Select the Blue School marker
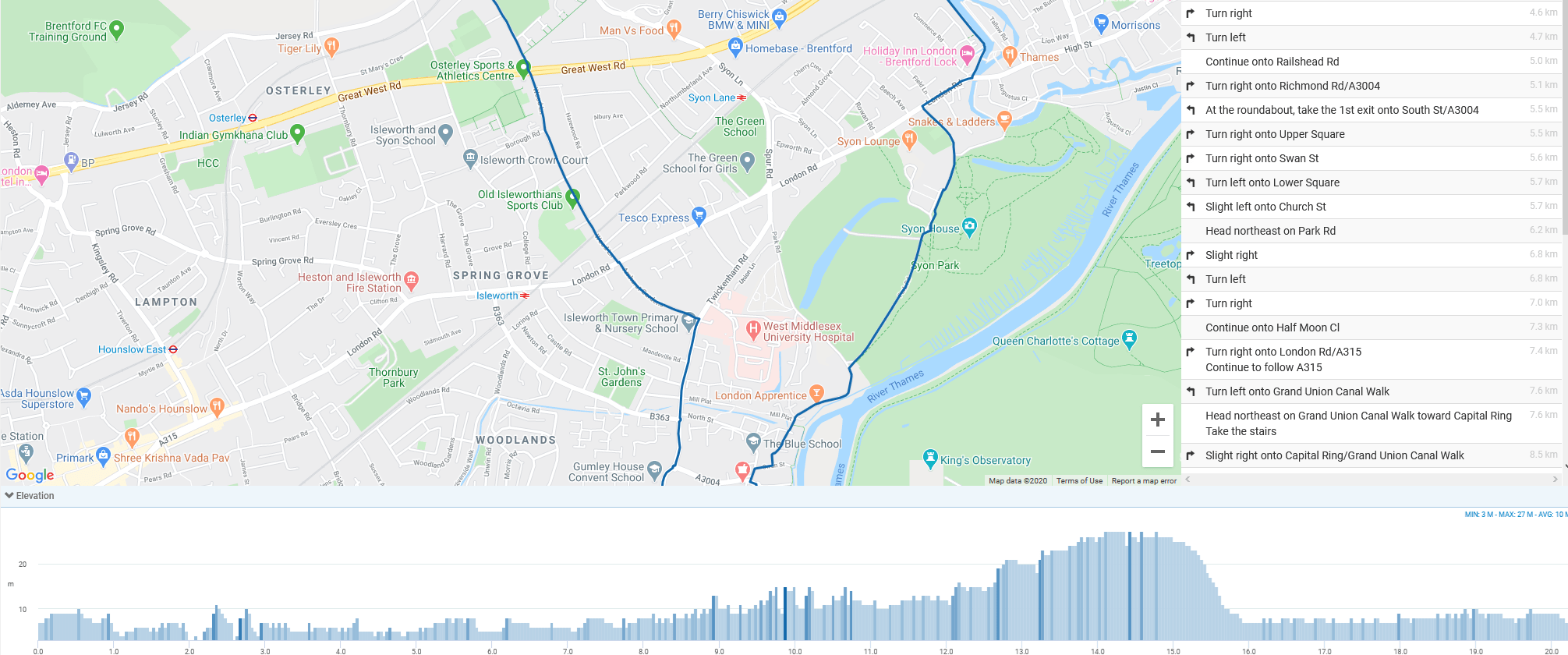 coord(753,442)
